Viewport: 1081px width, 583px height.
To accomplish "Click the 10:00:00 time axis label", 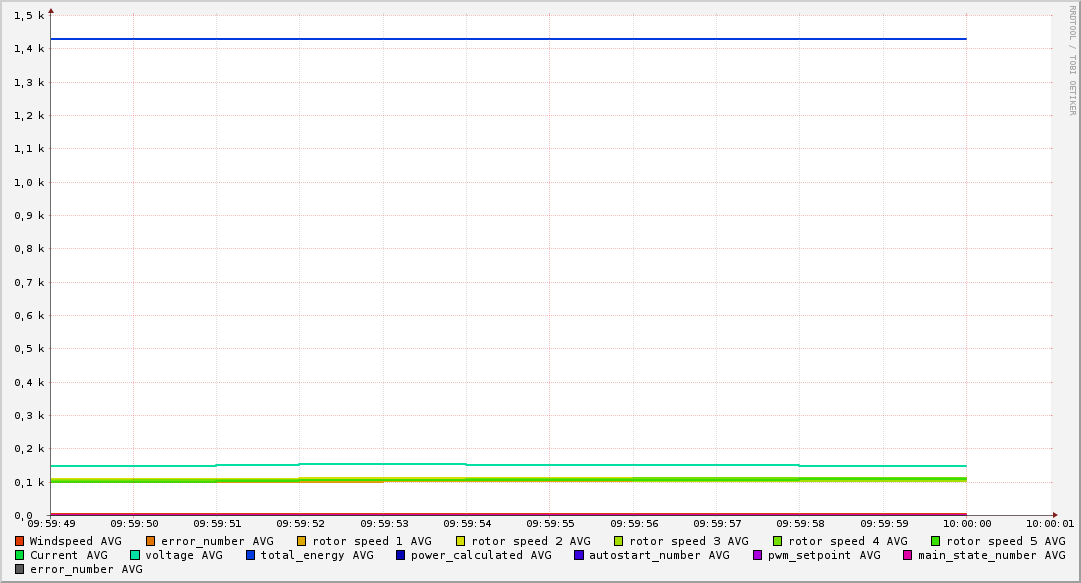I will point(966,523).
